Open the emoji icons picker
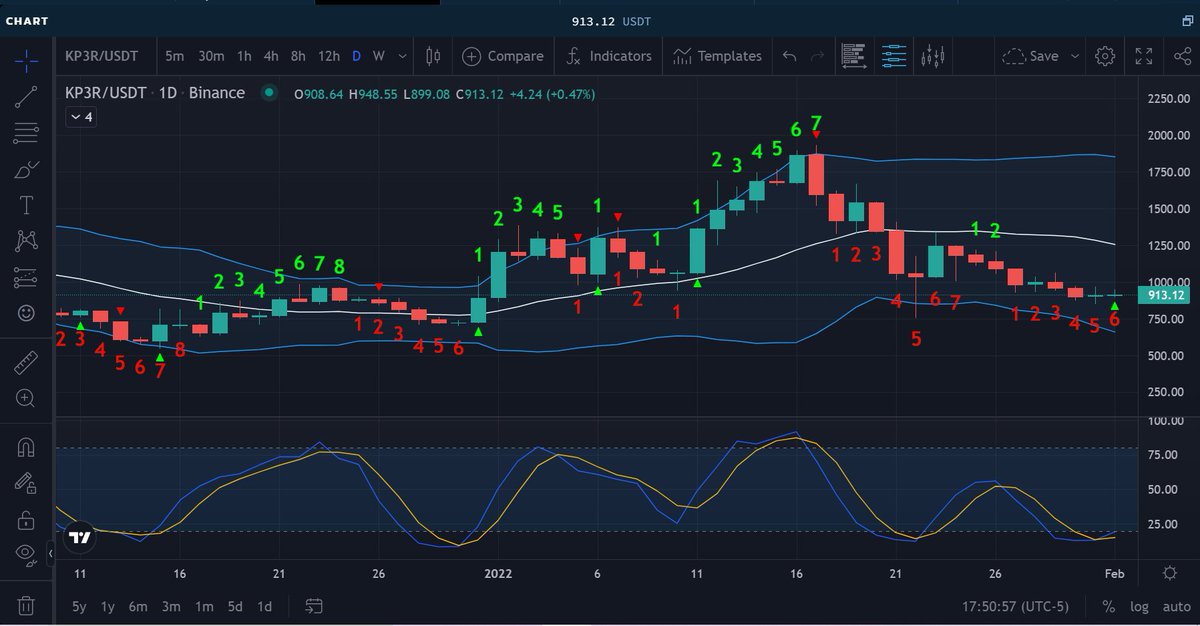 tap(26, 313)
